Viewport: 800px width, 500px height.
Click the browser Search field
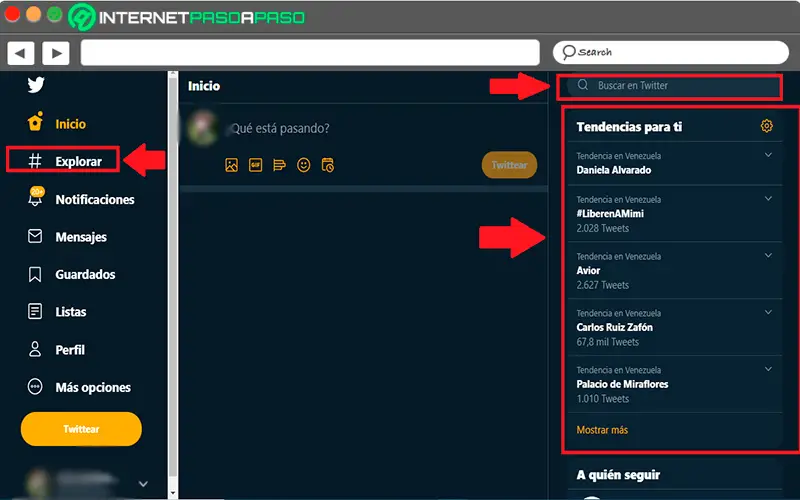(x=671, y=52)
